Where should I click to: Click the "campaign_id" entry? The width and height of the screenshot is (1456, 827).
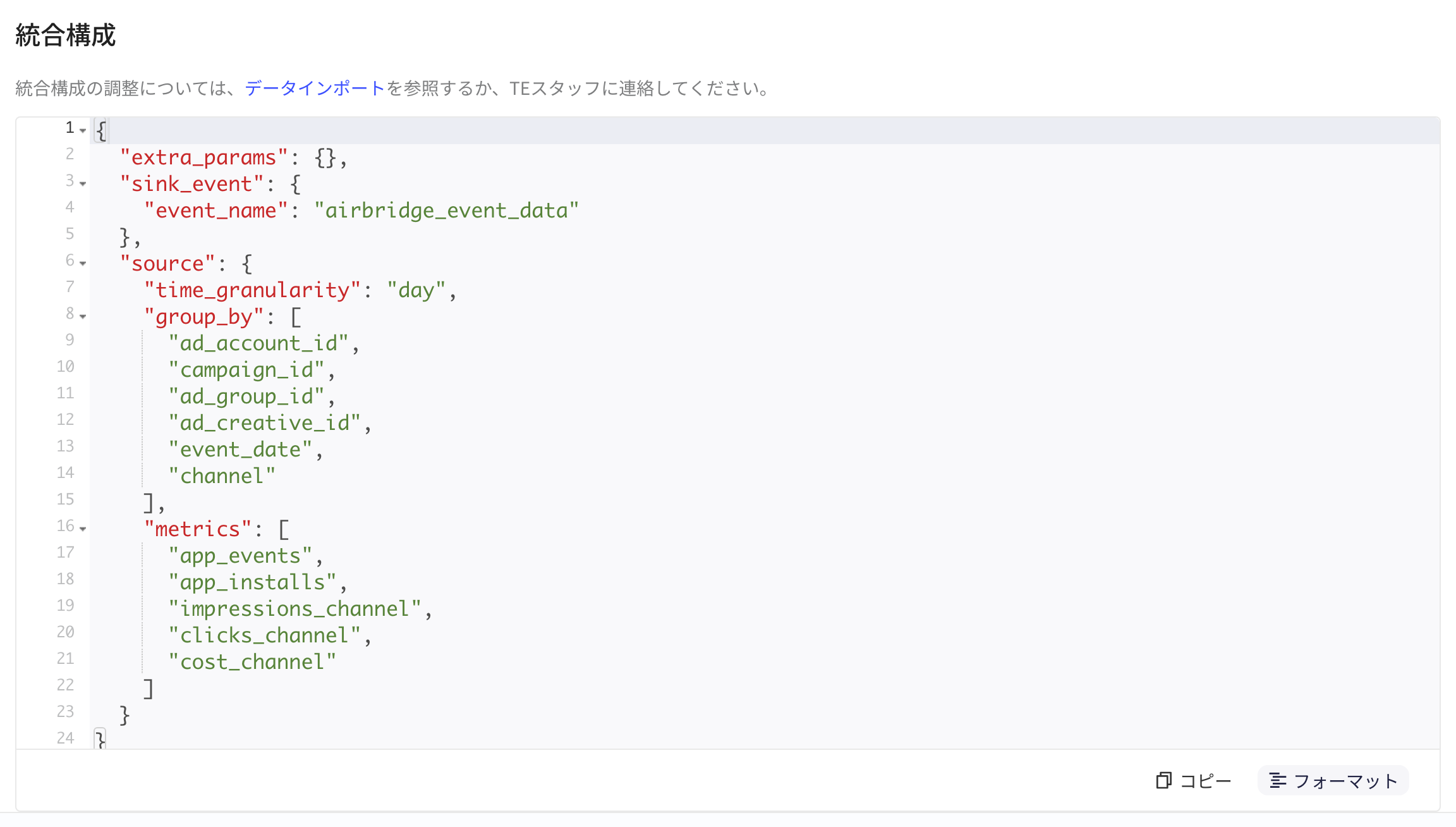(246, 370)
